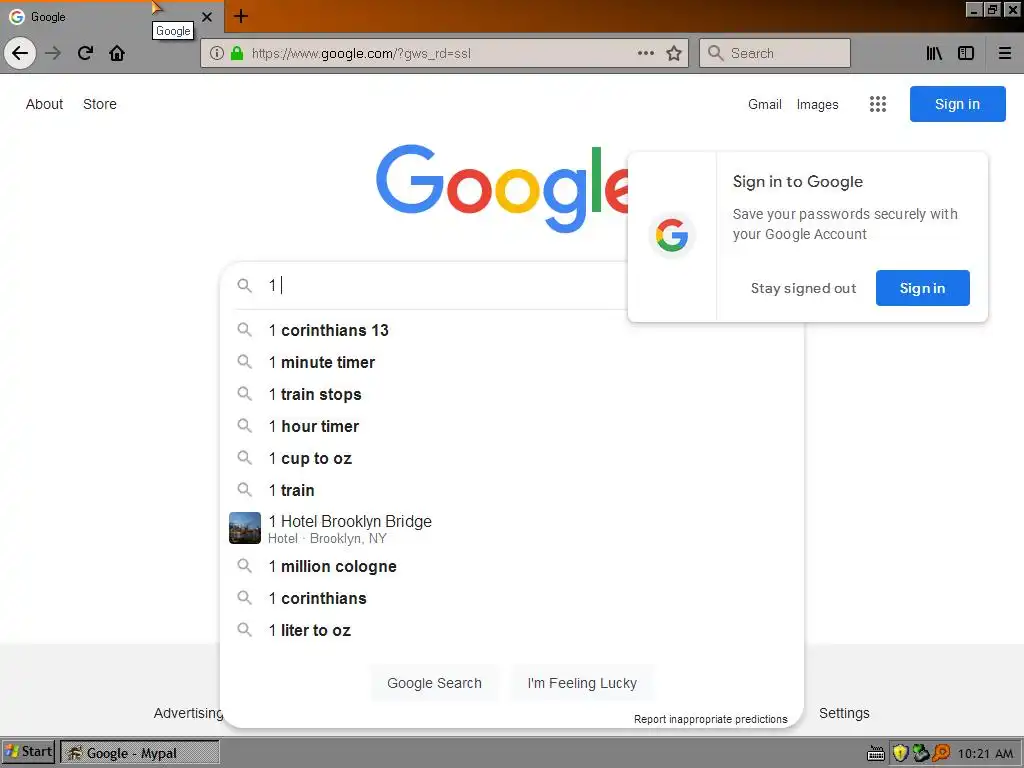This screenshot has height=768, width=1024.
Task: Go back with the browser back arrow
Action: (x=20, y=53)
